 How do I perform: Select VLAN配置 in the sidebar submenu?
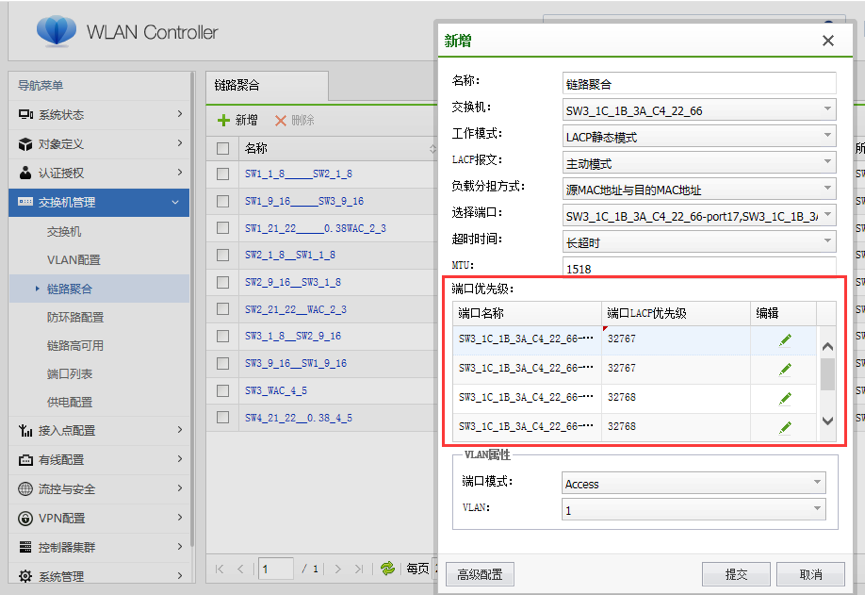coord(74,260)
